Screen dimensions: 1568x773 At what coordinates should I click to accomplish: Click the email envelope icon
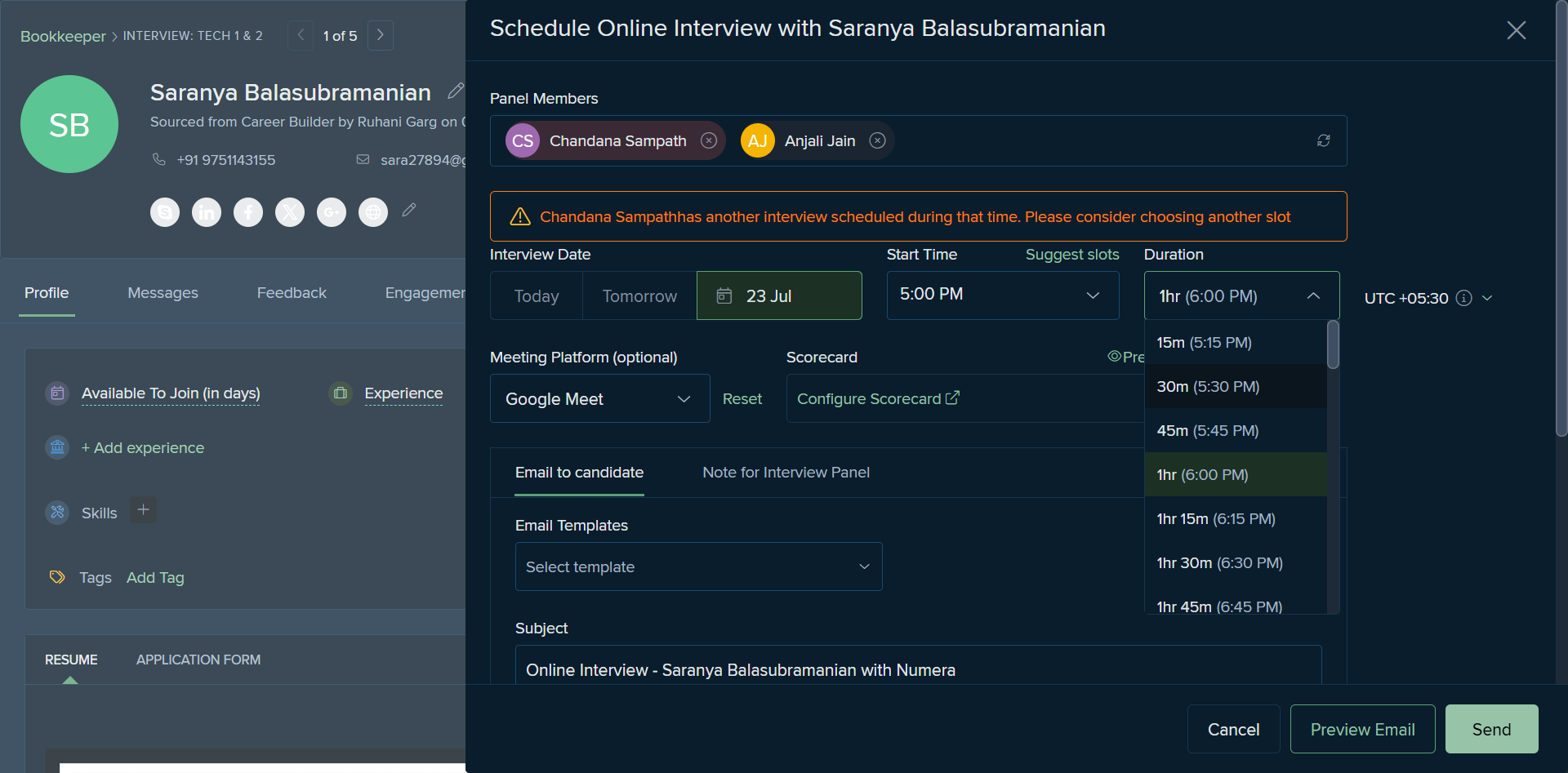[363, 159]
